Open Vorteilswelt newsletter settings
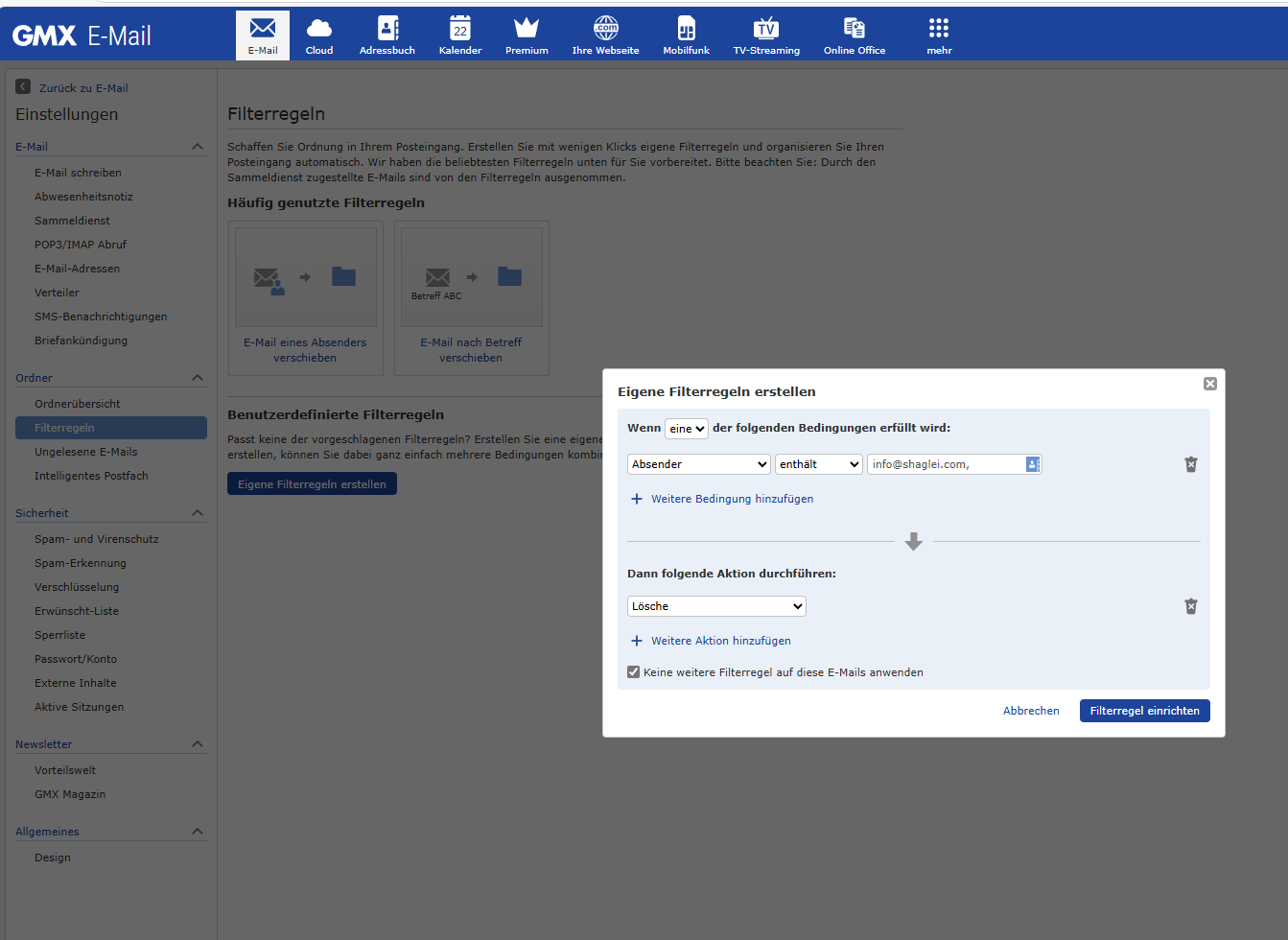The height and width of the screenshot is (940, 1288). coord(65,770)
